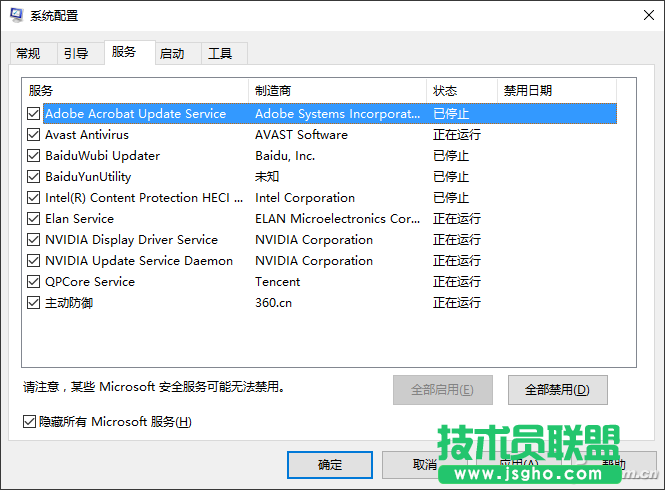Switch to the 常规 tab
Screen dimensions: 665x490
(28, 54)
